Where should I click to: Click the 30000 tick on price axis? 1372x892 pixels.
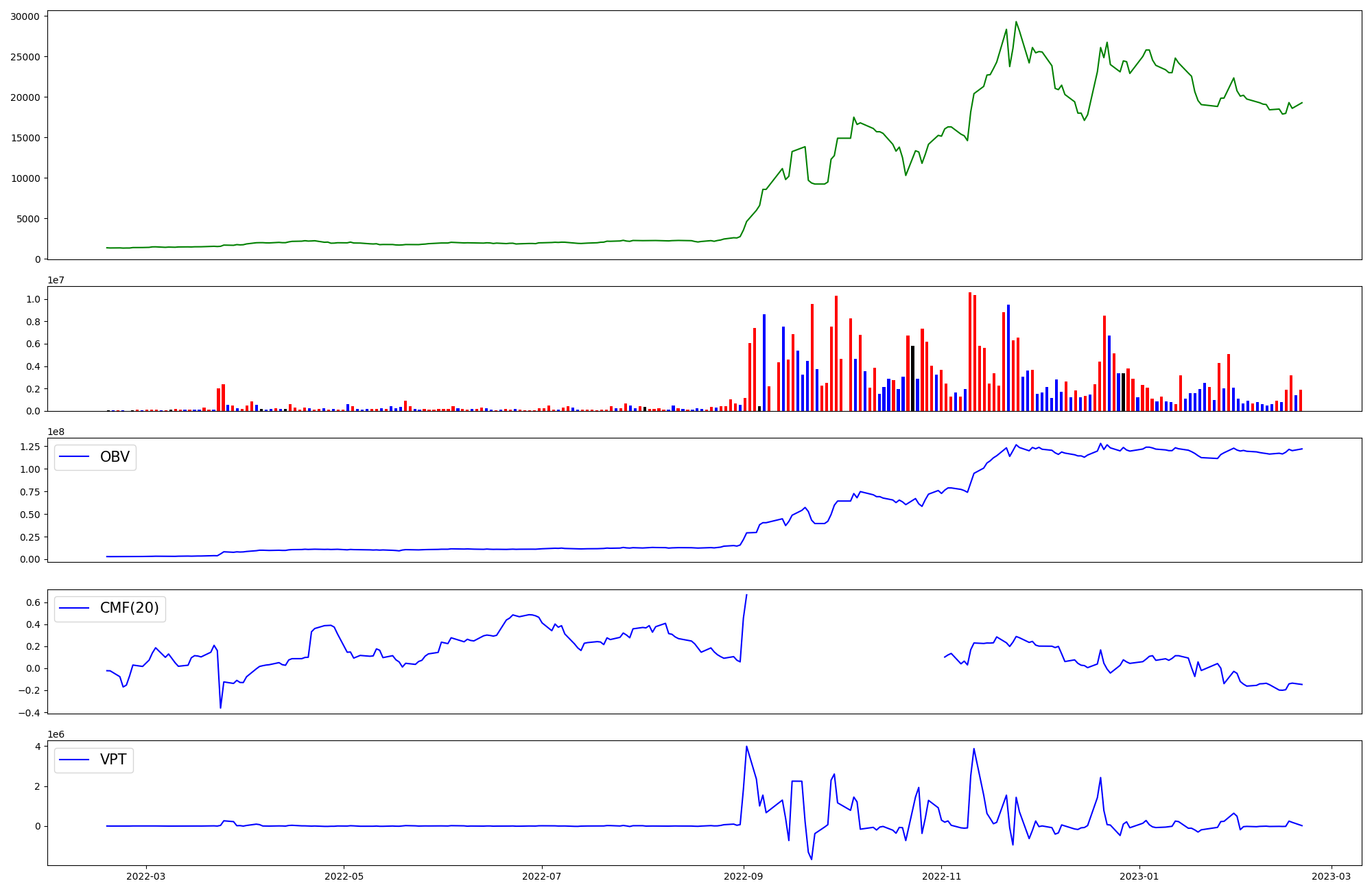tap(25, 16)
